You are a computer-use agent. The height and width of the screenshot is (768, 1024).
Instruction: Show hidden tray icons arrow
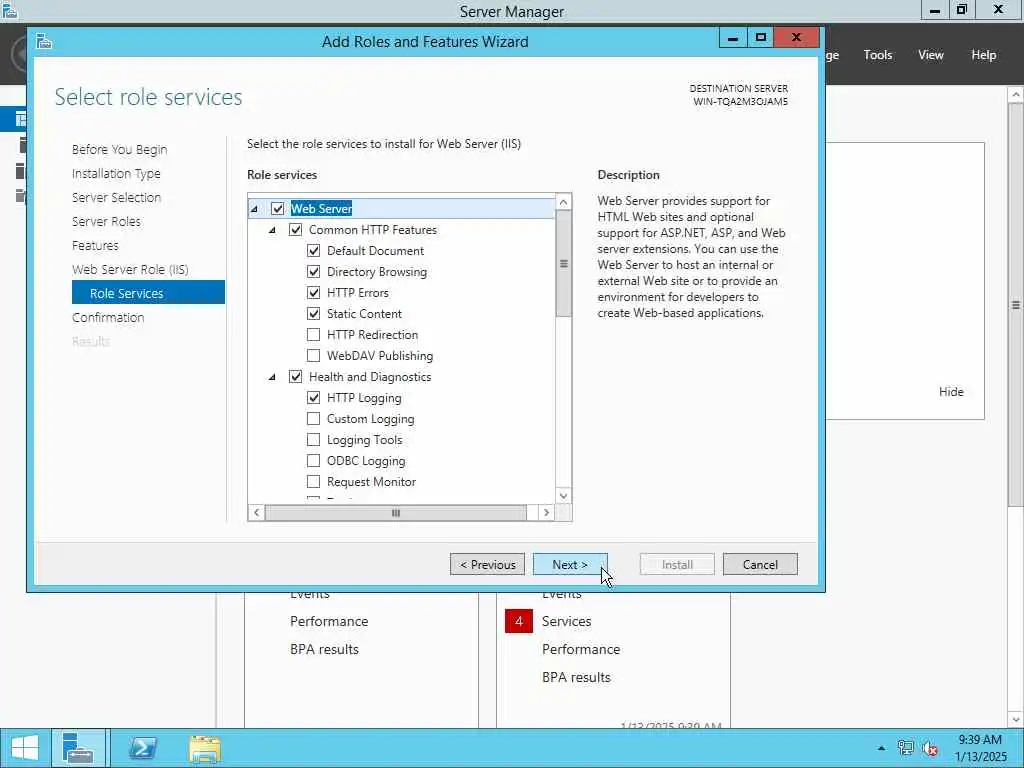pos(881,748)
